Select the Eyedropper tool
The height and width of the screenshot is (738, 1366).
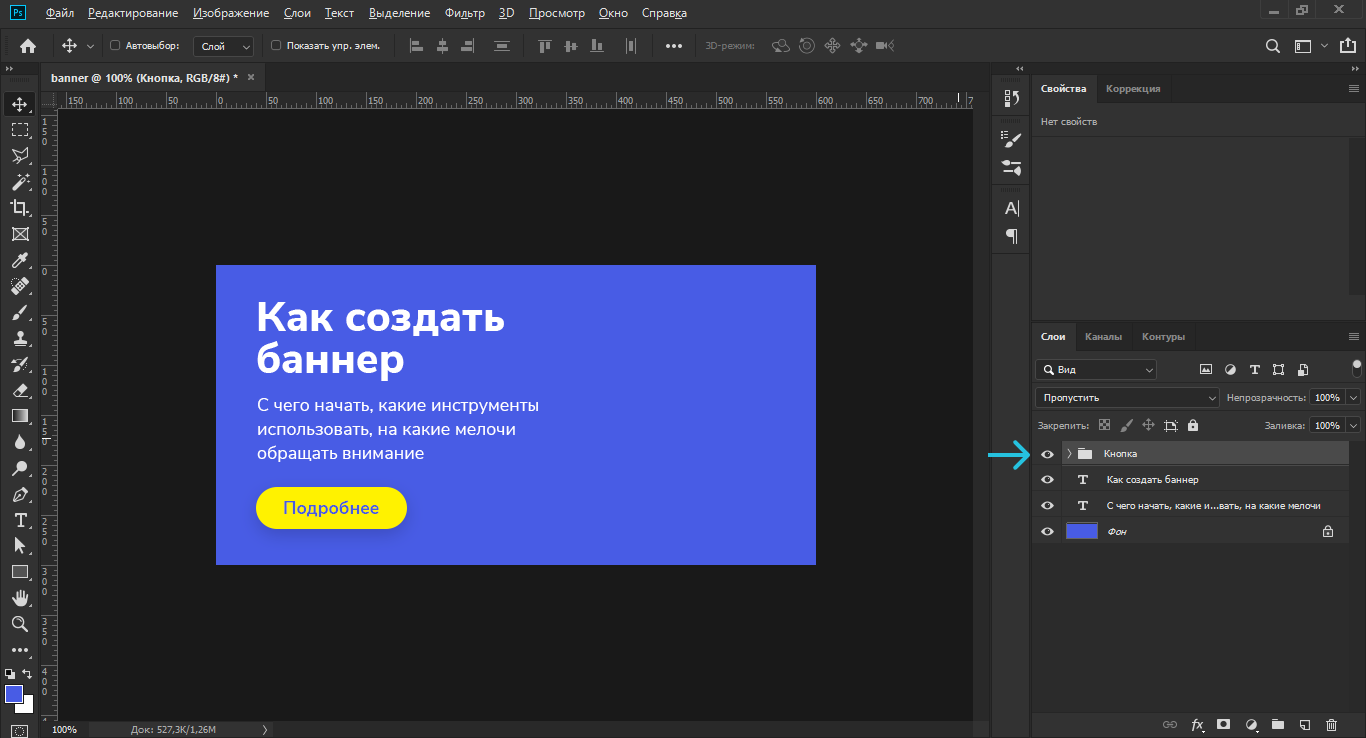(19, 260)
